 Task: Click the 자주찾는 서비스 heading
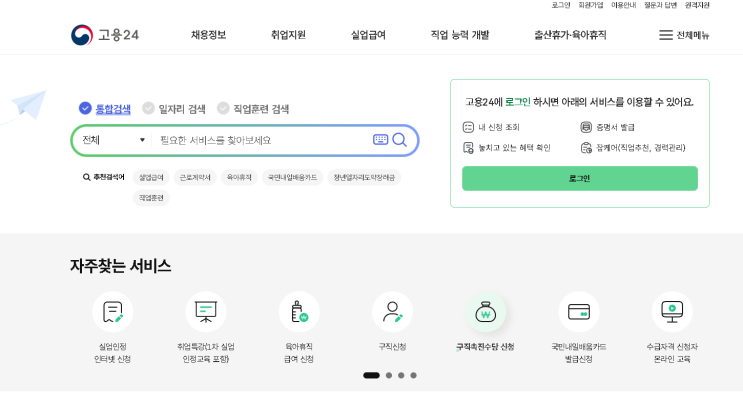pyautogui.click(x=120, y=266)
